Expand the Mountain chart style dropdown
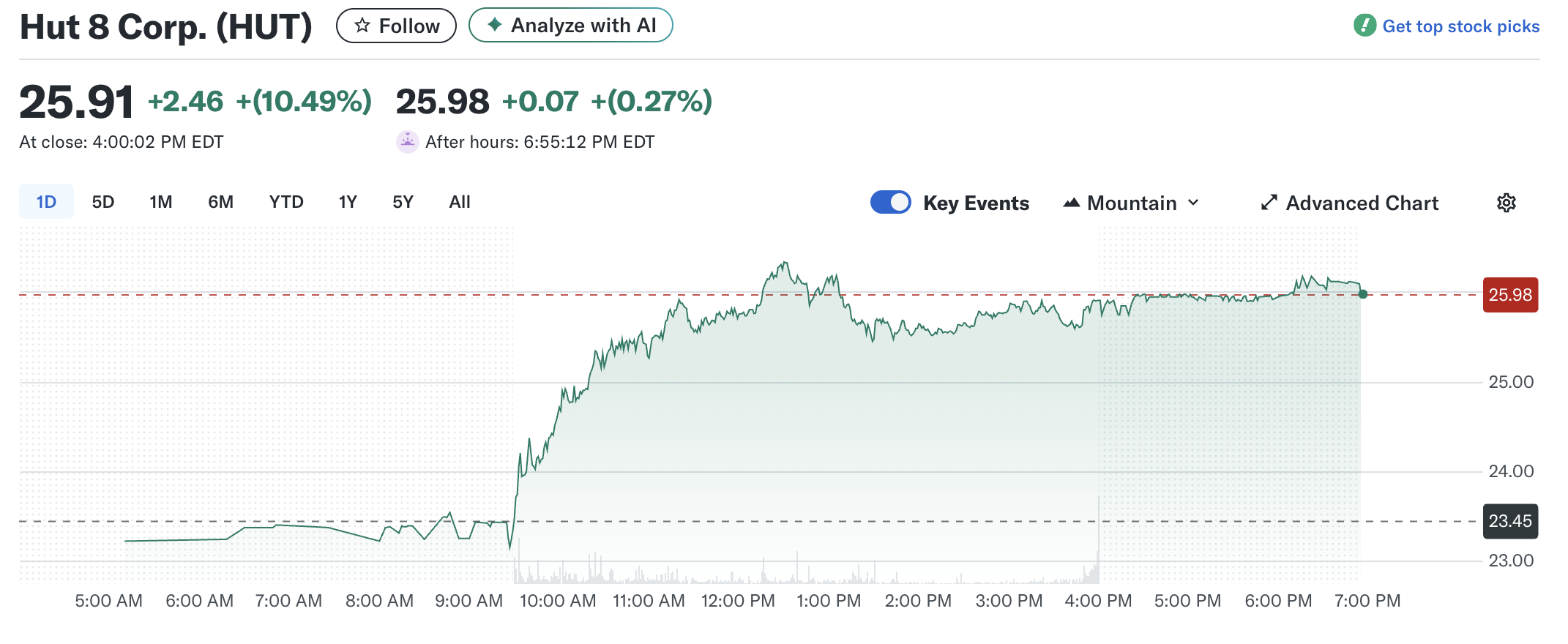 (1132, 203)
